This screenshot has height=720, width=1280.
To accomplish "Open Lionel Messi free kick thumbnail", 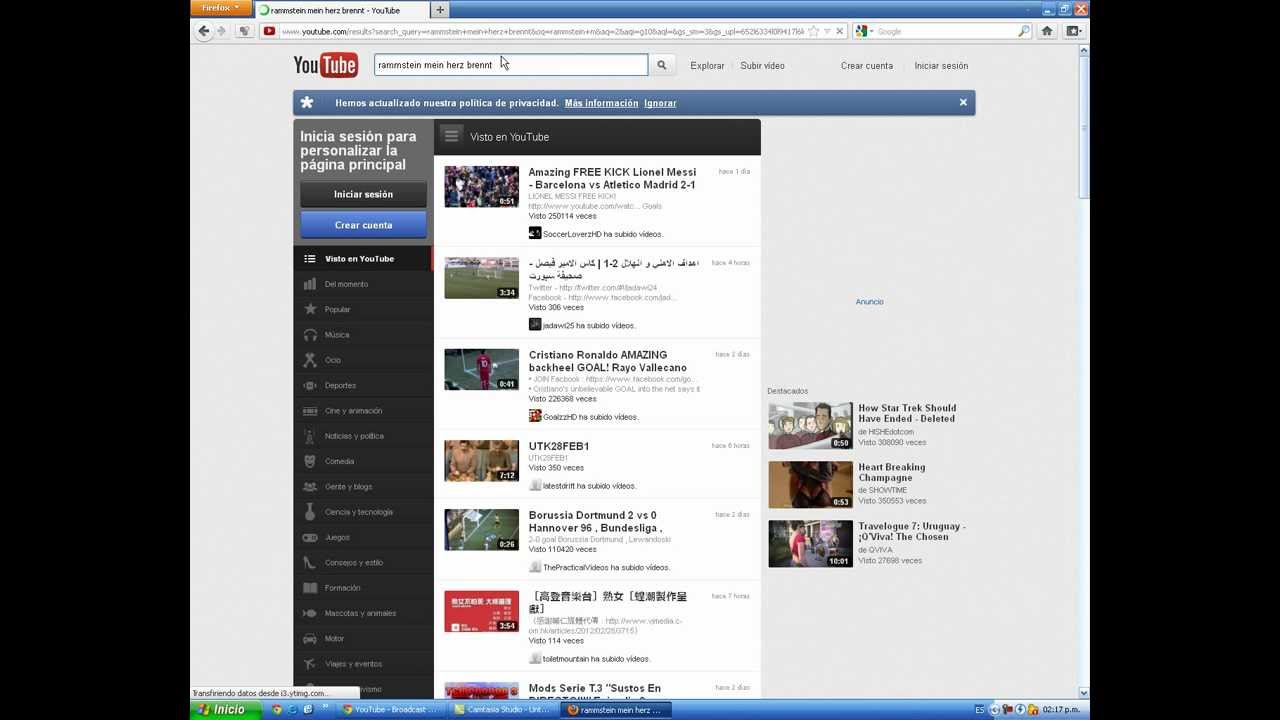I will (482, 187).
